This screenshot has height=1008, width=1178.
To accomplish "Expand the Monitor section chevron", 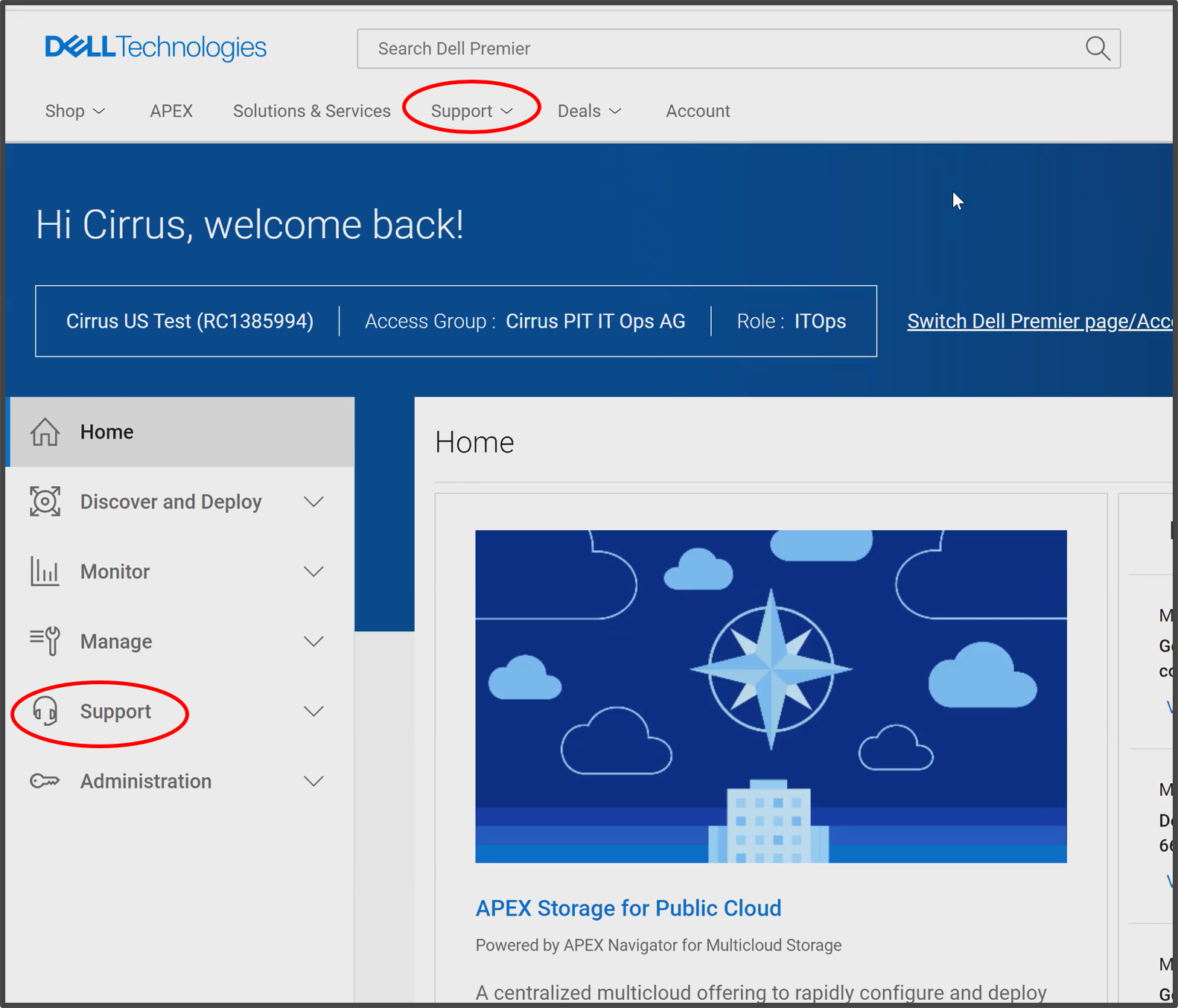I will pyautogui.click(x=314, y=572).
